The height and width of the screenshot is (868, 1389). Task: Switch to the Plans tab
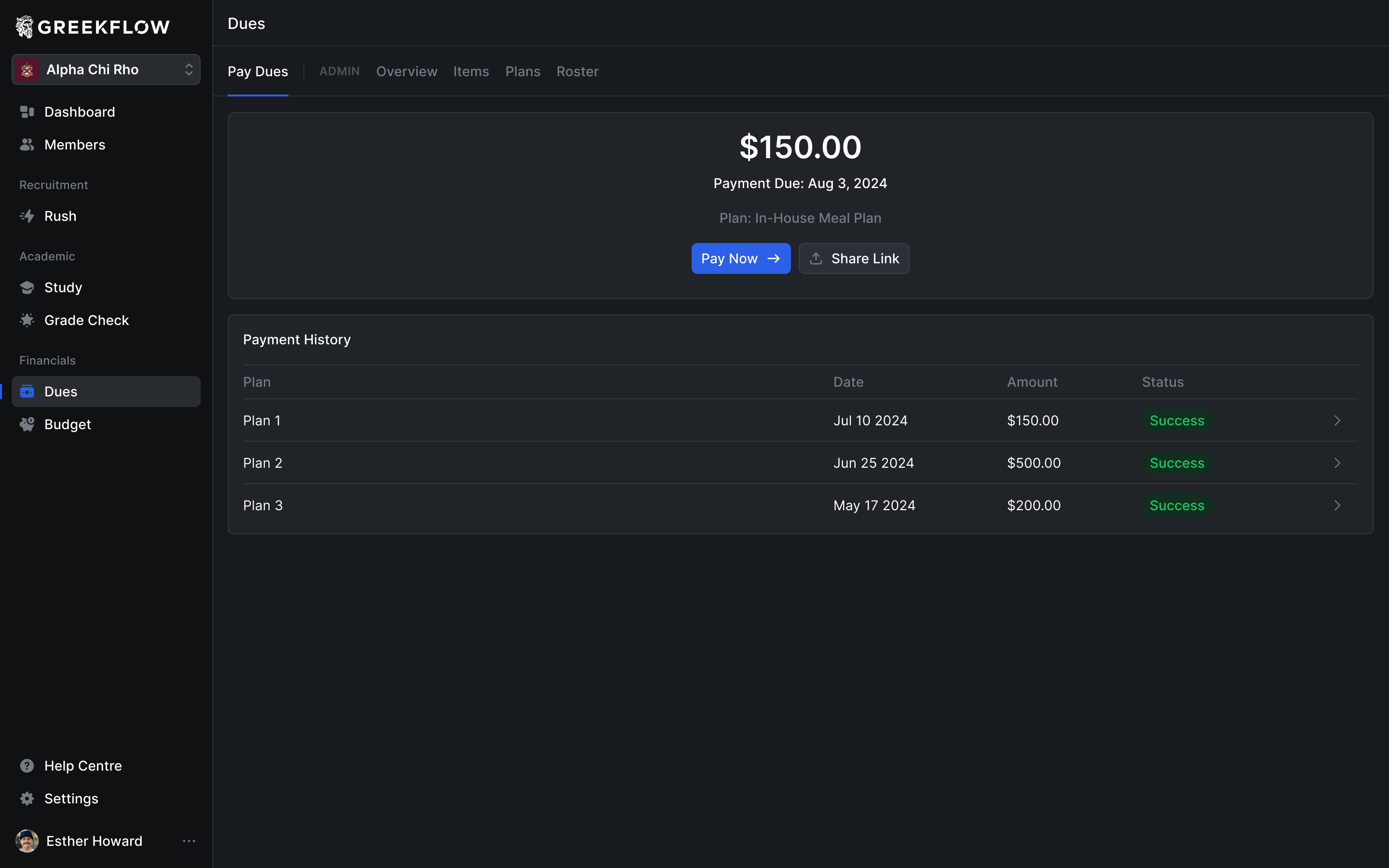522,71
